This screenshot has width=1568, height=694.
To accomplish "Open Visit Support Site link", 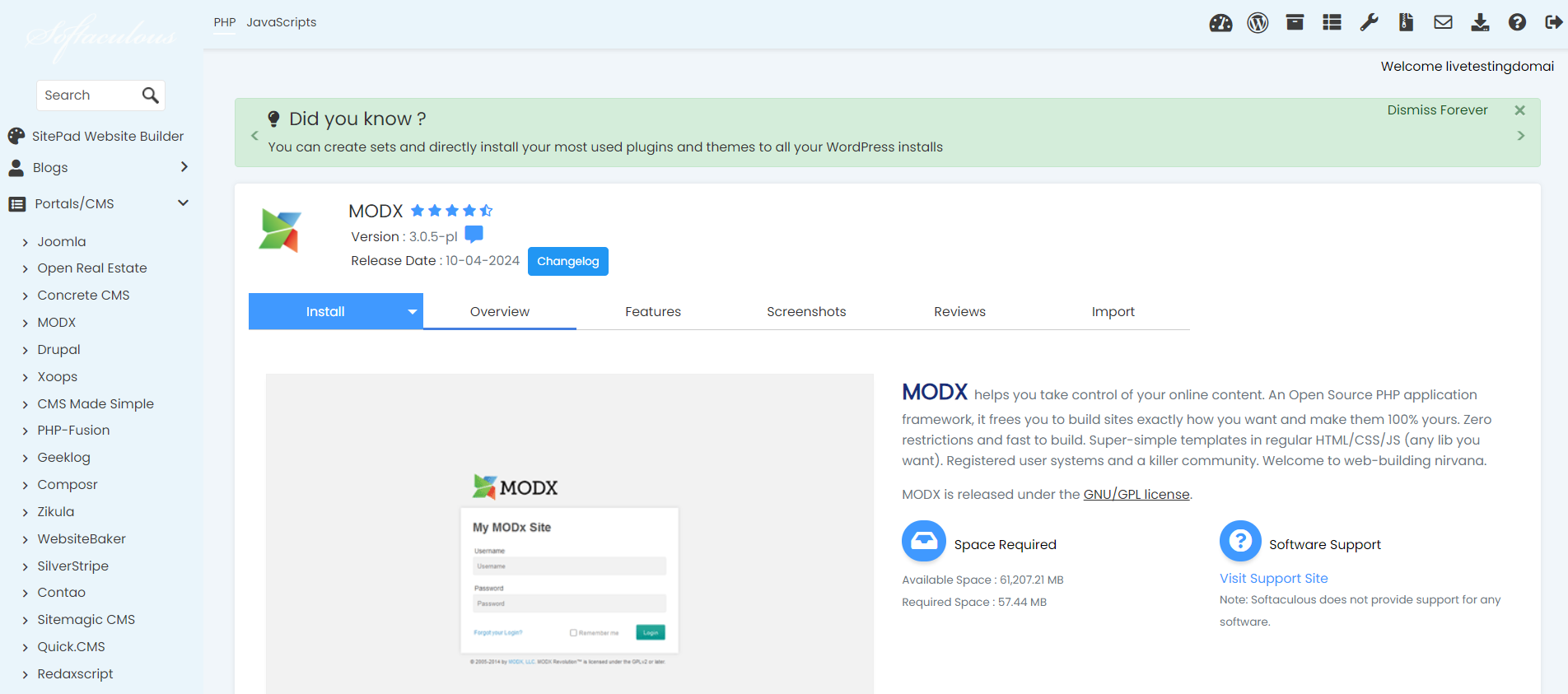I will click(x=1273, y=578).
